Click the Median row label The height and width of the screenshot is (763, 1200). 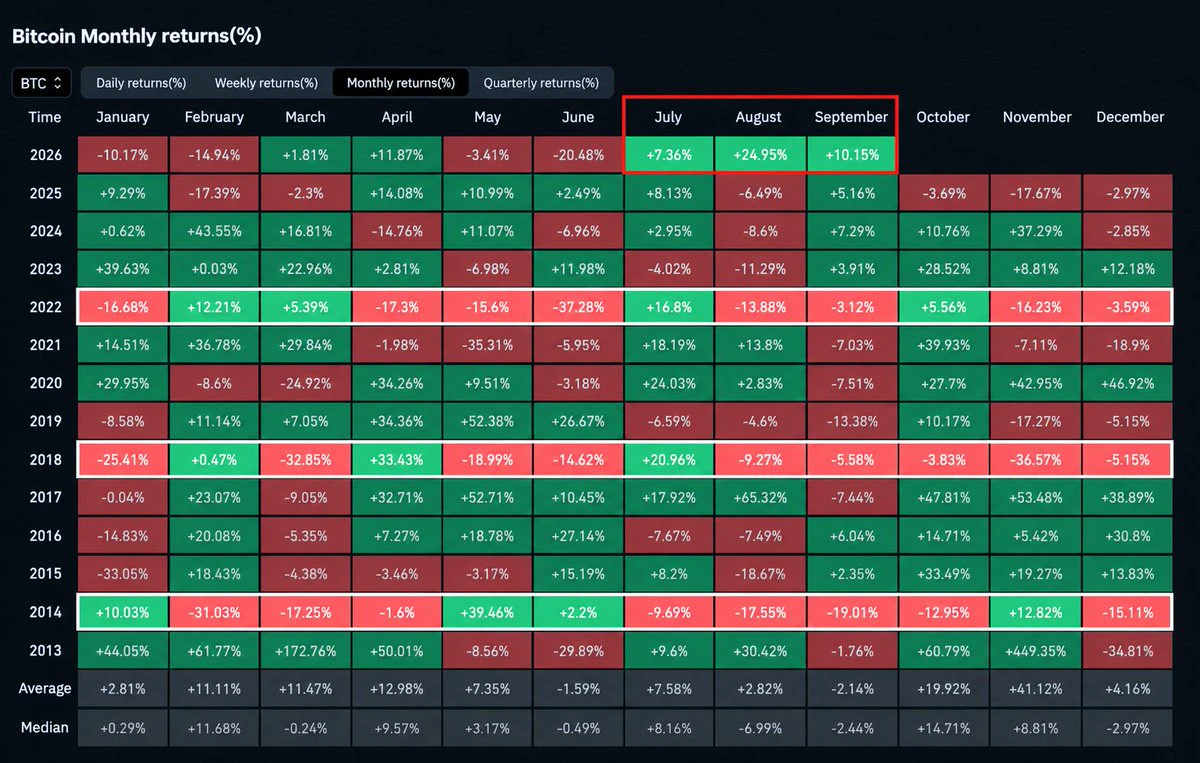[x=45, y=727]
